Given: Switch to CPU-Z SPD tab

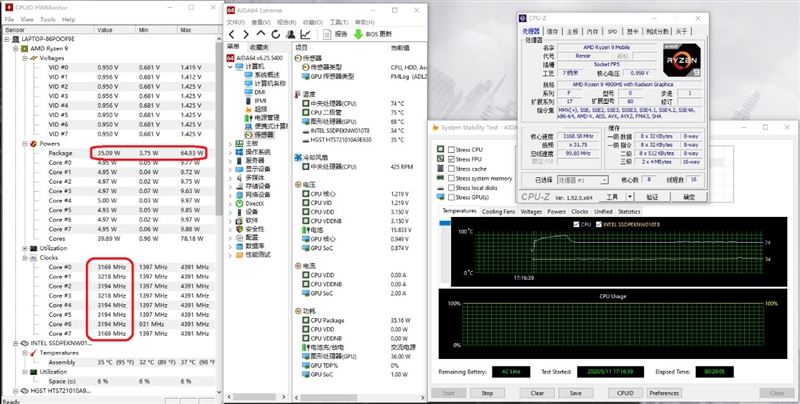Looking at the screenshot, I should point(612,32).
